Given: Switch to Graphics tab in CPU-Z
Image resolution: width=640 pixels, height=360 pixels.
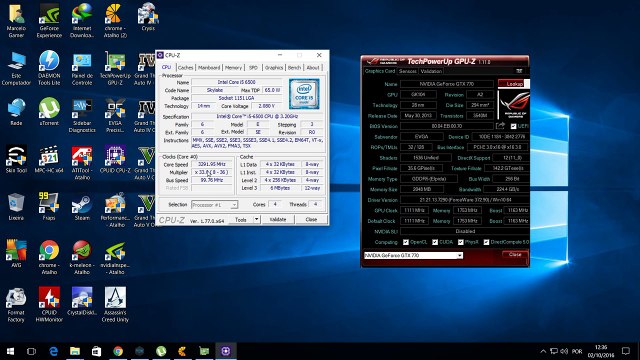Looking at the screenshot, I should [x=273, y=68].
